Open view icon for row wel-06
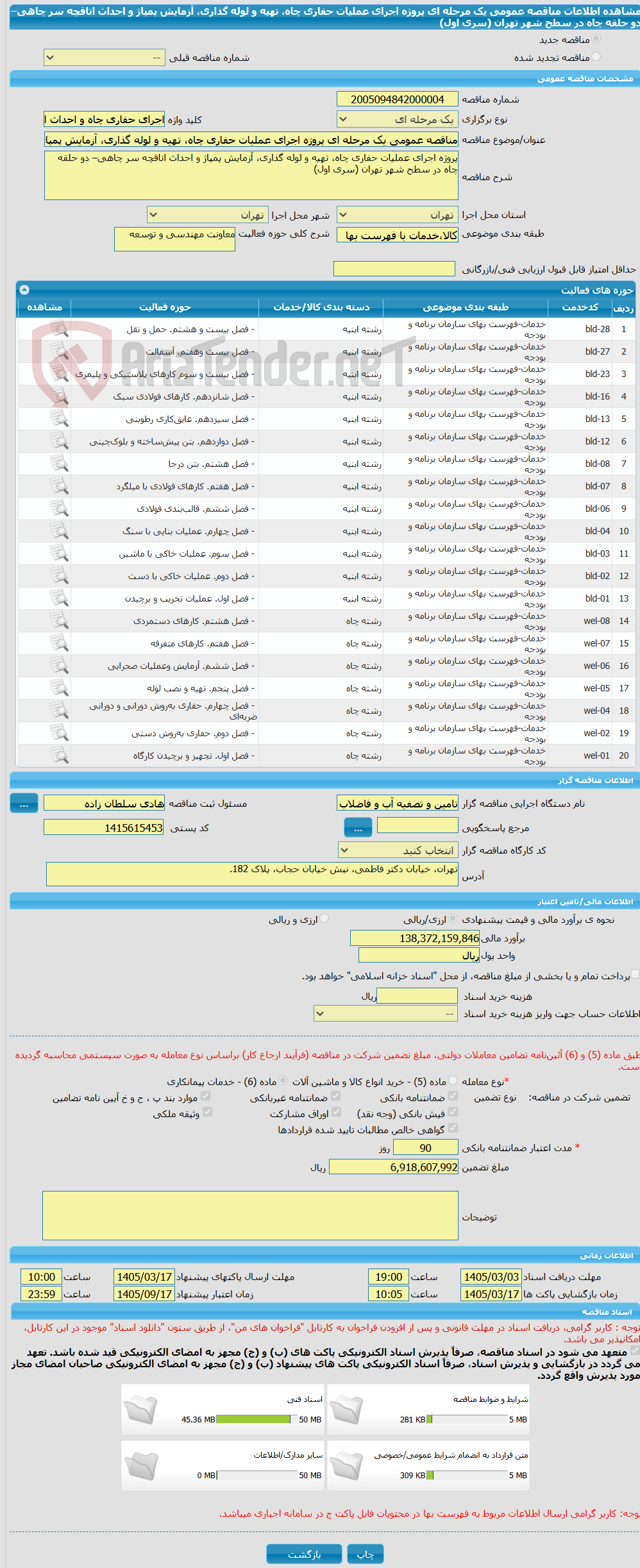This screenshot has height=1568, width=640. click(x=59, y=666)
